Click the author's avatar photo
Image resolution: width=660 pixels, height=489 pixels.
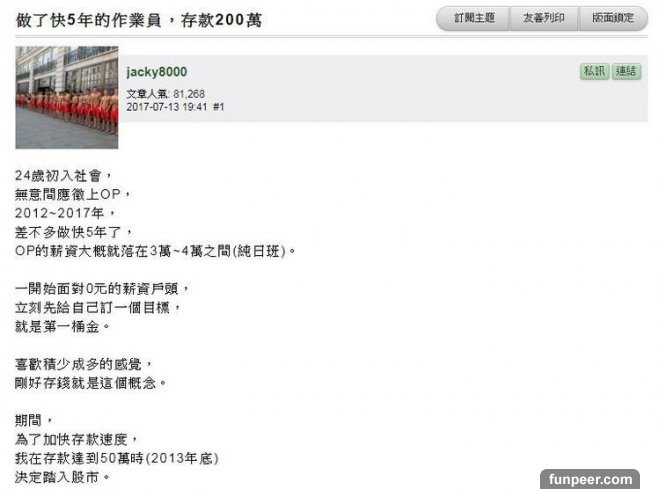pos(67,97)
